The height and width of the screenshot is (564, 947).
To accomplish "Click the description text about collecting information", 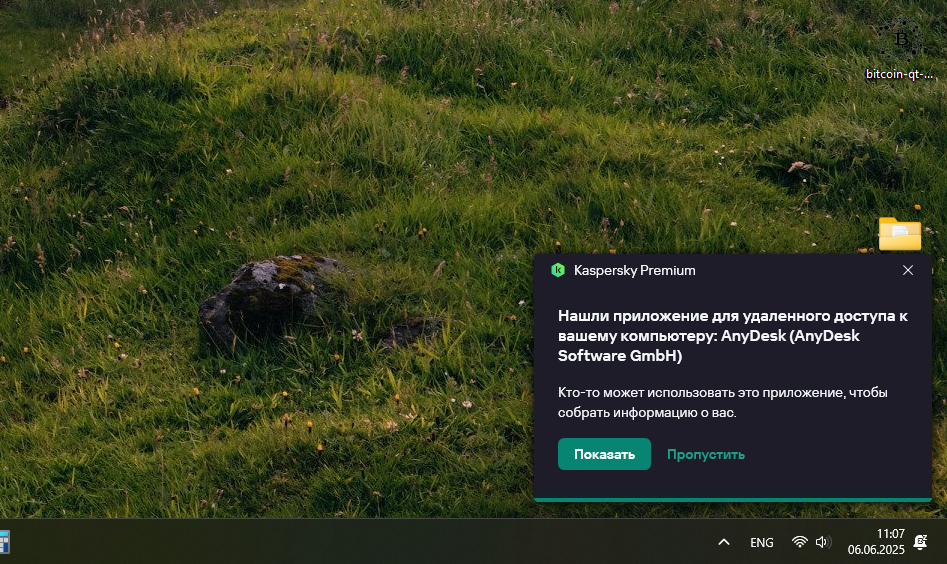I will [722, 402].
